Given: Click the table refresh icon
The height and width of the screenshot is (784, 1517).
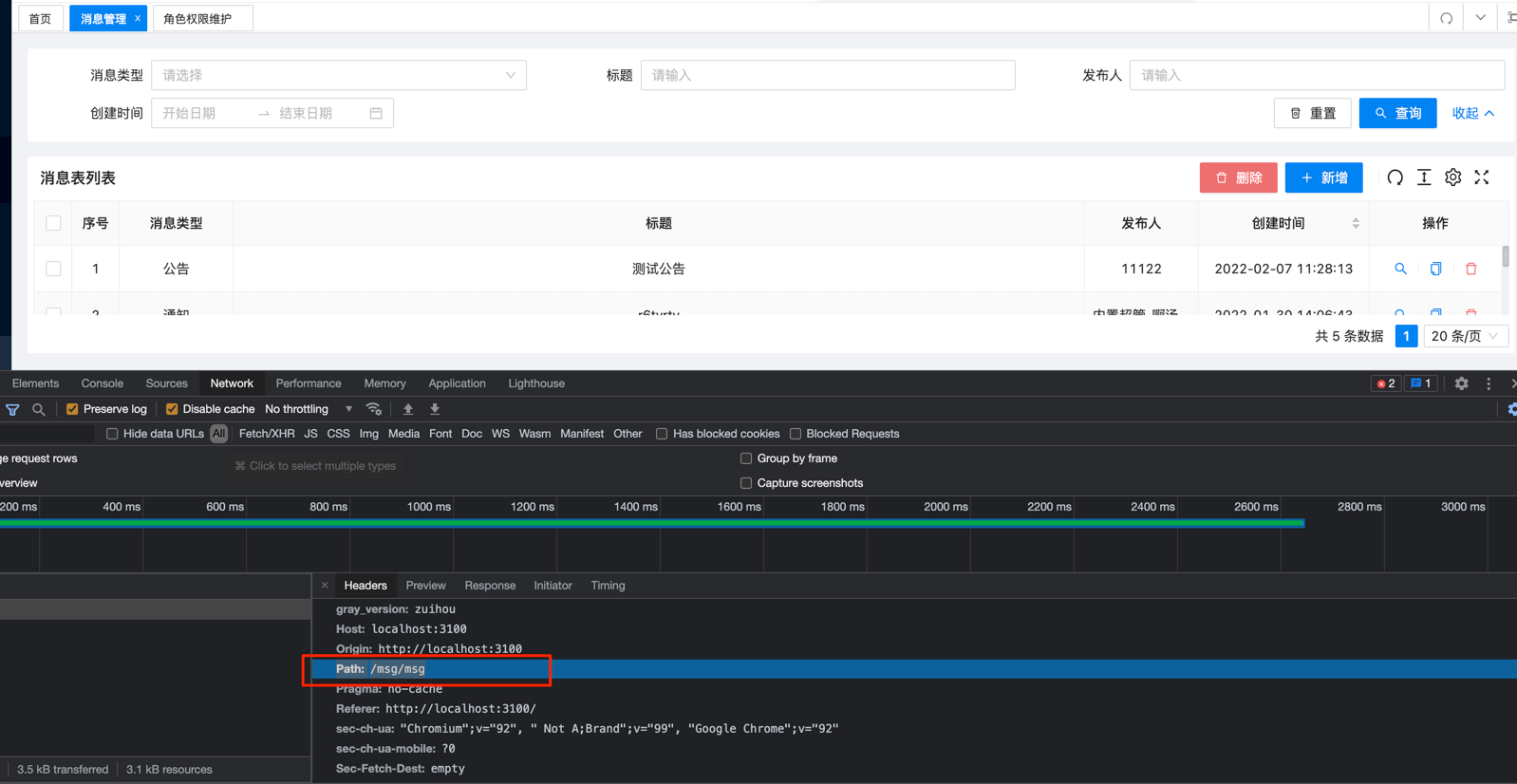Looking at the screenshot, I should (1395, 177).
